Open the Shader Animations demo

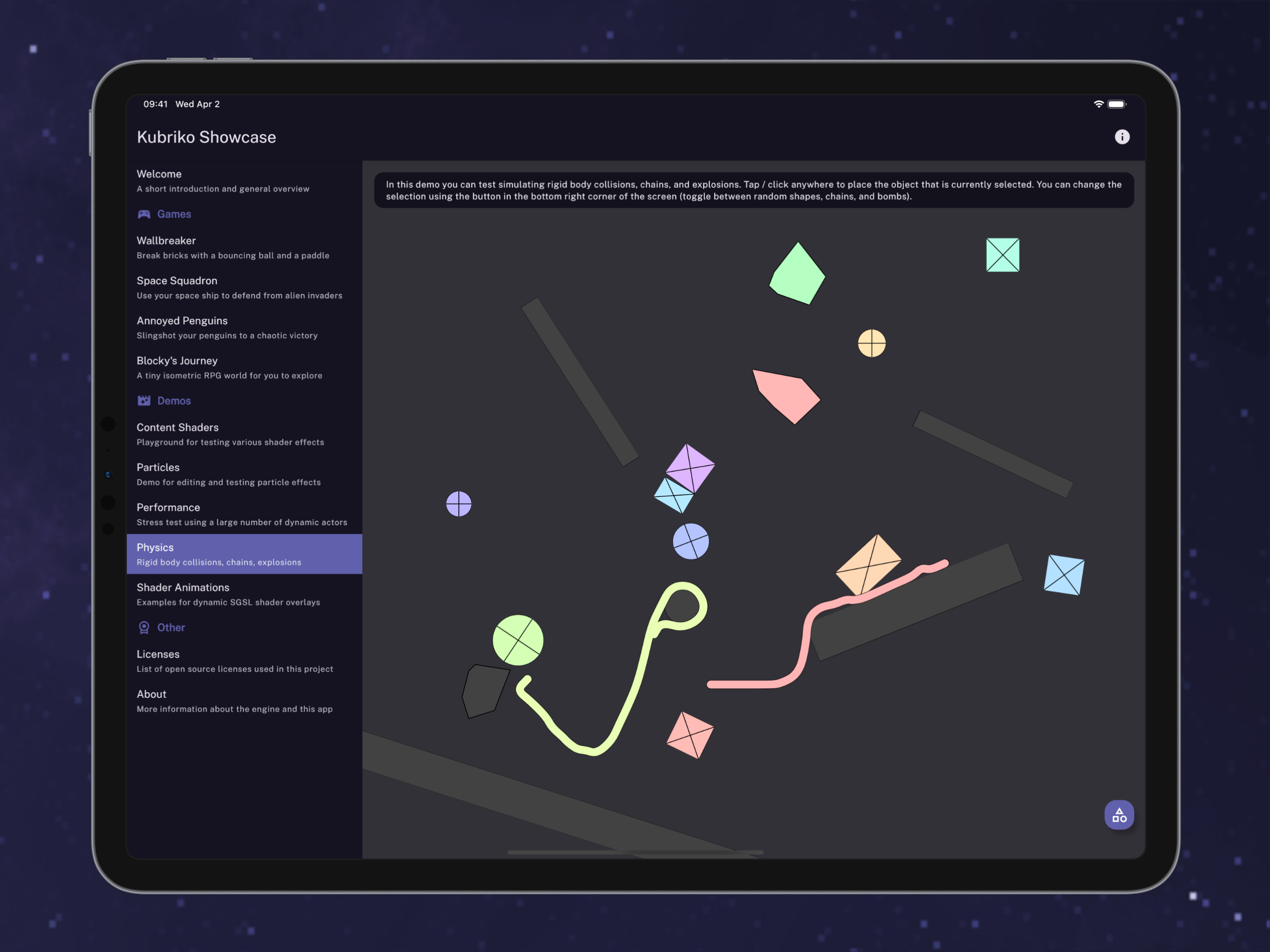tap(244, 594)
